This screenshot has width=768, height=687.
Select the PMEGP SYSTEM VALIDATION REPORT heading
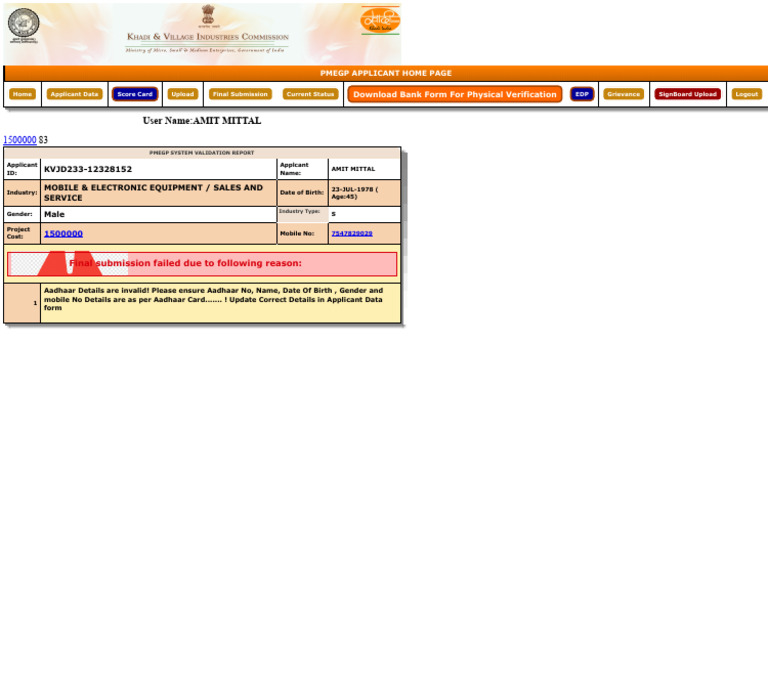(x=202, y=153)
